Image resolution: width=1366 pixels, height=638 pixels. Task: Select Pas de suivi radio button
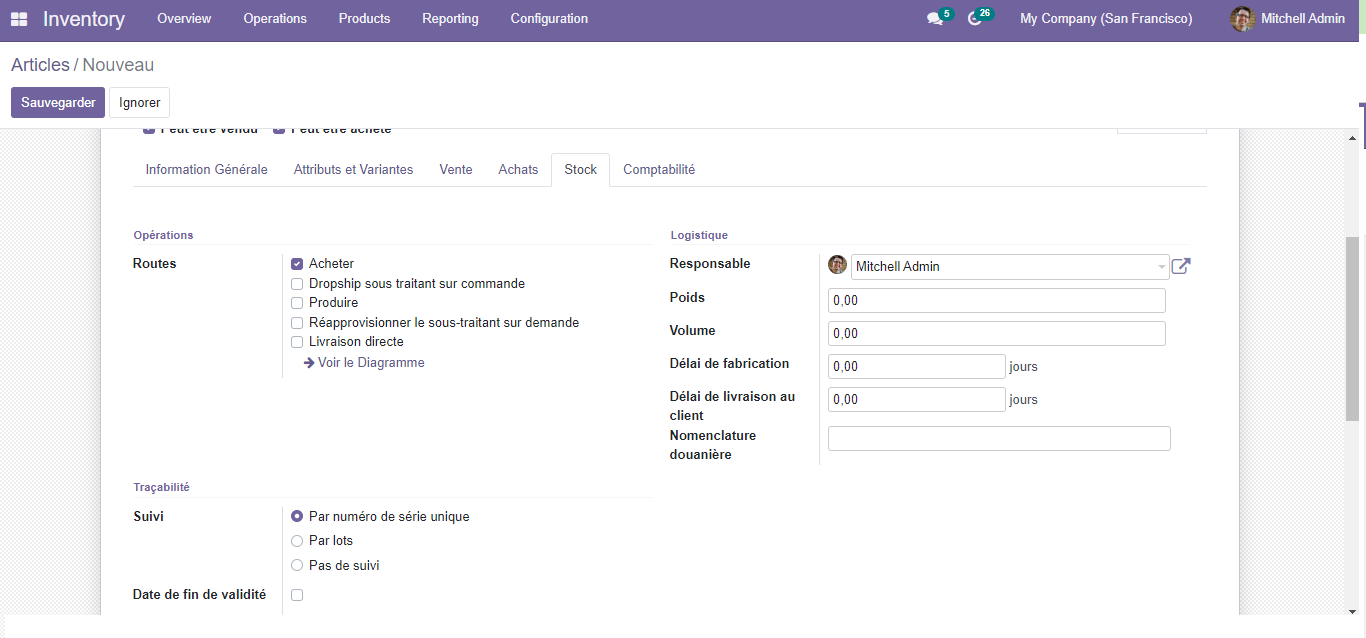click(x=297, y=566)
